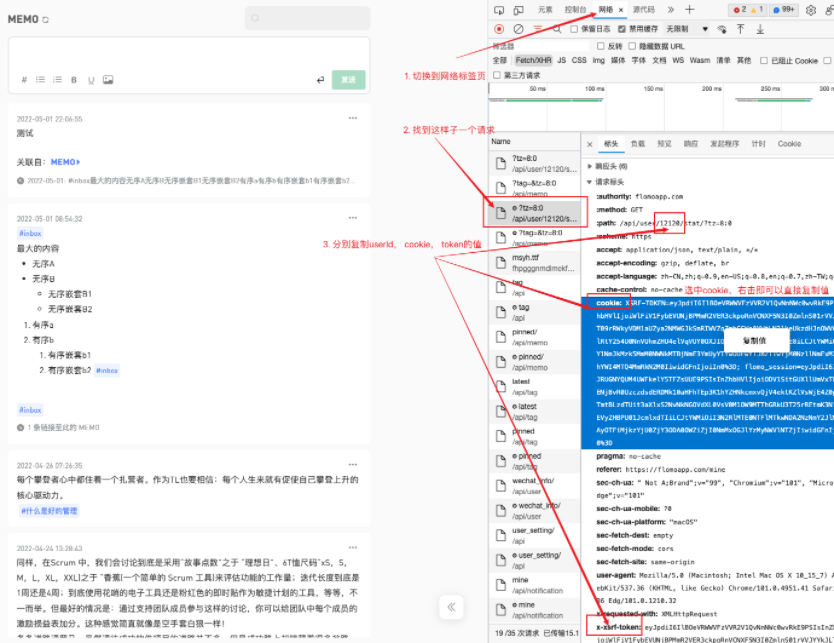Click the hashtag icon in memo editor

pyautogui.click(x=23, y=78)
